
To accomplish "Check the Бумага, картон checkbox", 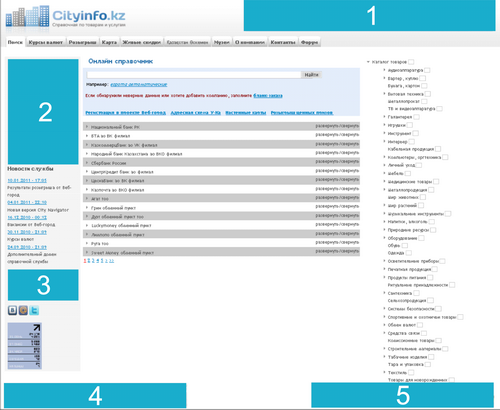I will tap(424, 86).
